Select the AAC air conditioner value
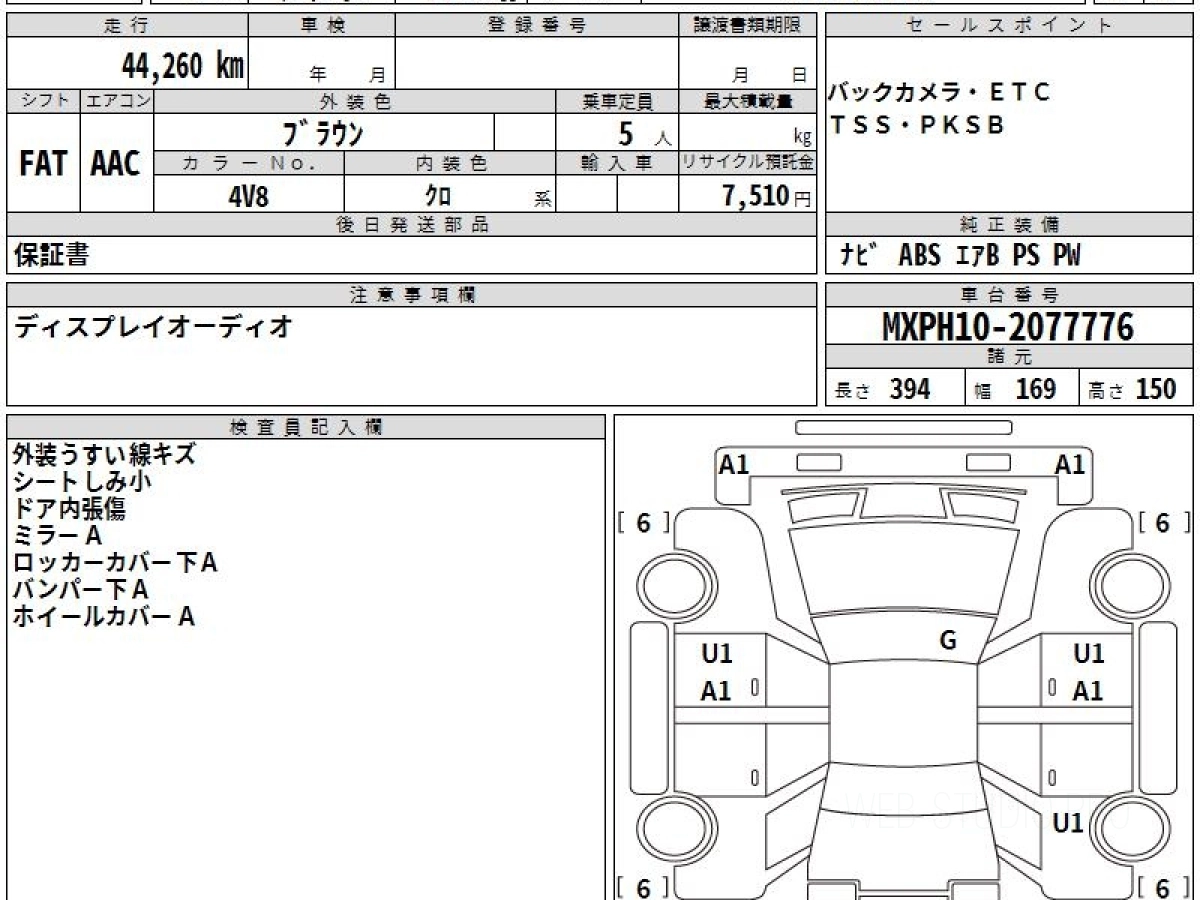 116,164
